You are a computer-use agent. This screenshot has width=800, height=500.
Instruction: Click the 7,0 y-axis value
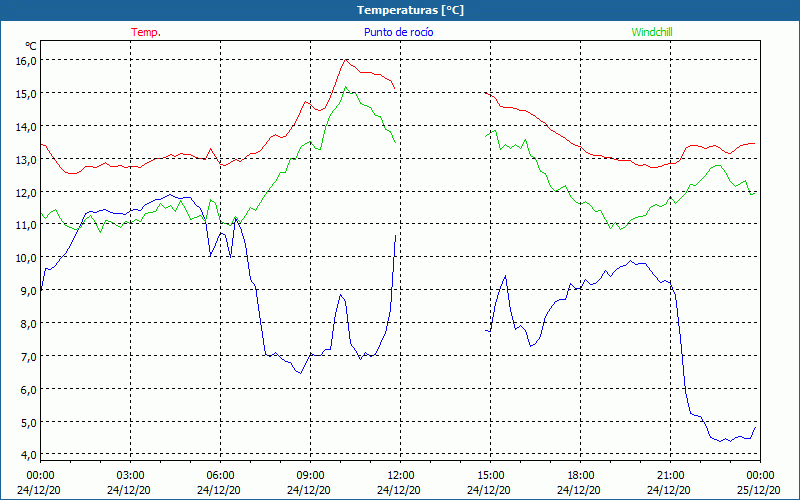(x=29, y=357)
